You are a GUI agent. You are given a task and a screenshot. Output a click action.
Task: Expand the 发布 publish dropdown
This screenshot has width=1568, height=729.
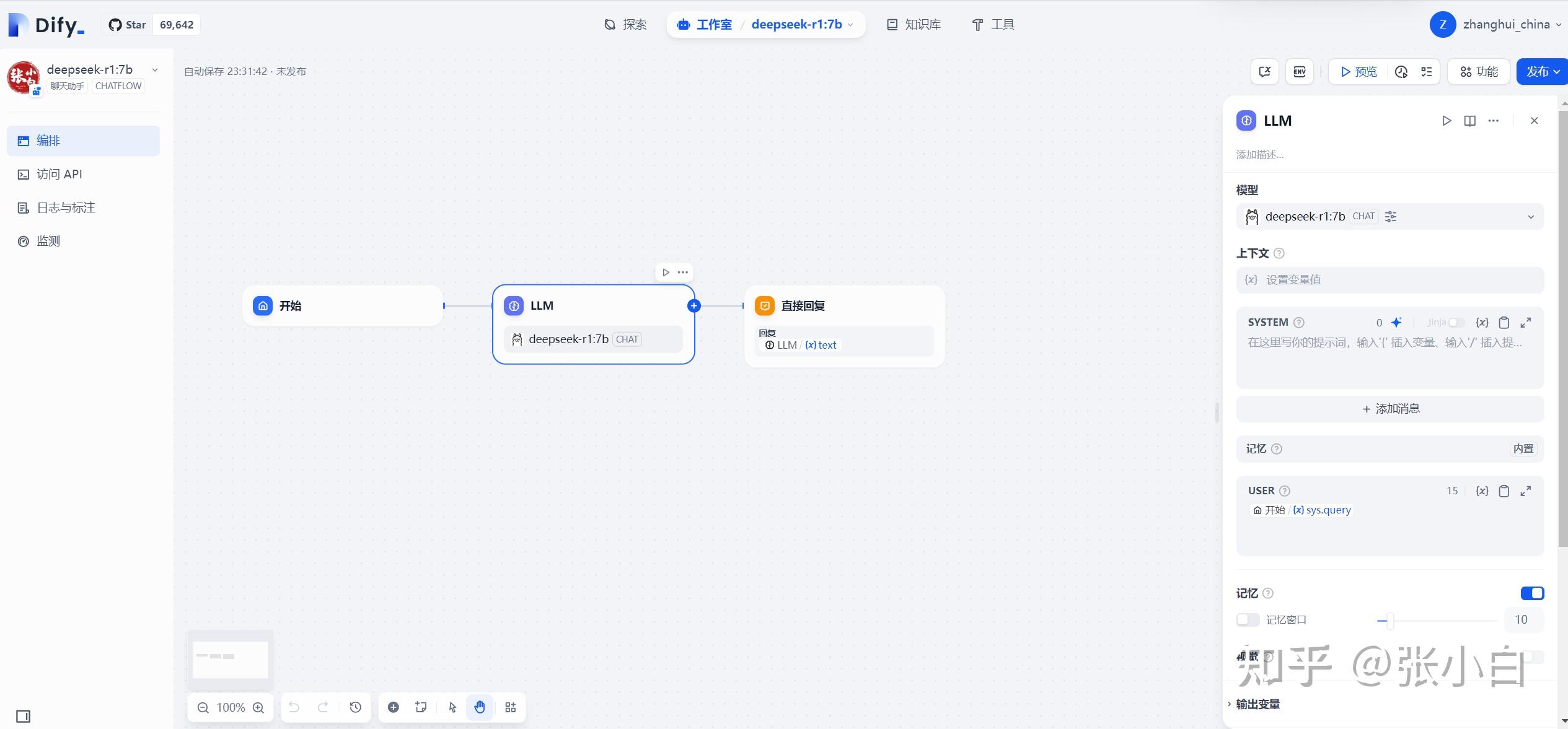click(1555, 71)
